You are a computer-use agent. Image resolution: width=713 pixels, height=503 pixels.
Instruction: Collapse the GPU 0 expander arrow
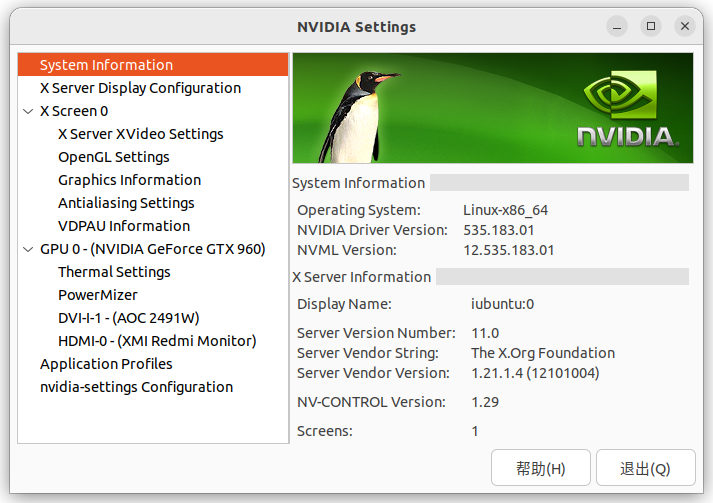click(x=28, y=249)
